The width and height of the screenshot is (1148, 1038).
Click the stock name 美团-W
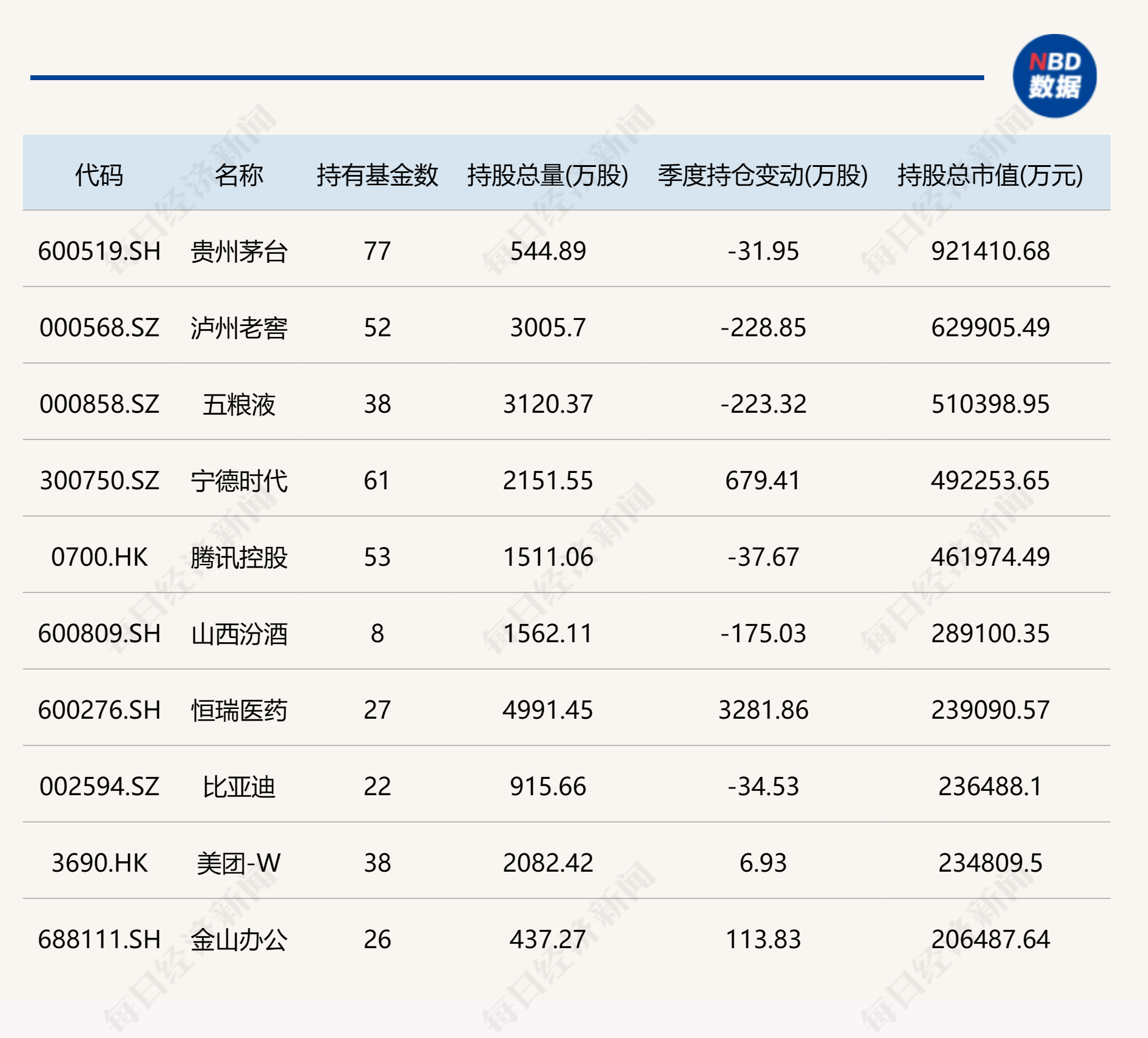(x=238, y=863)
